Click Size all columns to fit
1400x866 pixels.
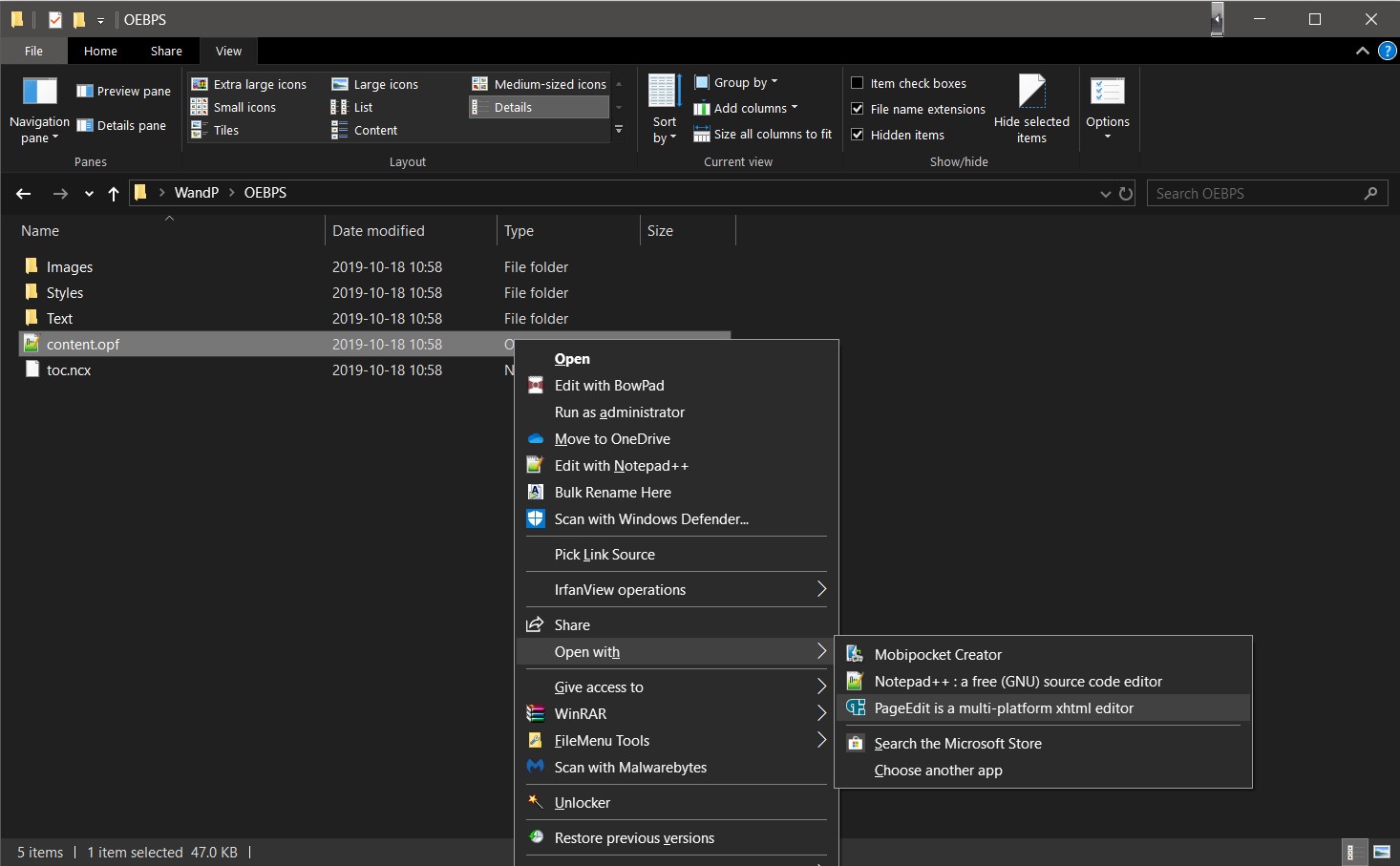click(763, 135)
